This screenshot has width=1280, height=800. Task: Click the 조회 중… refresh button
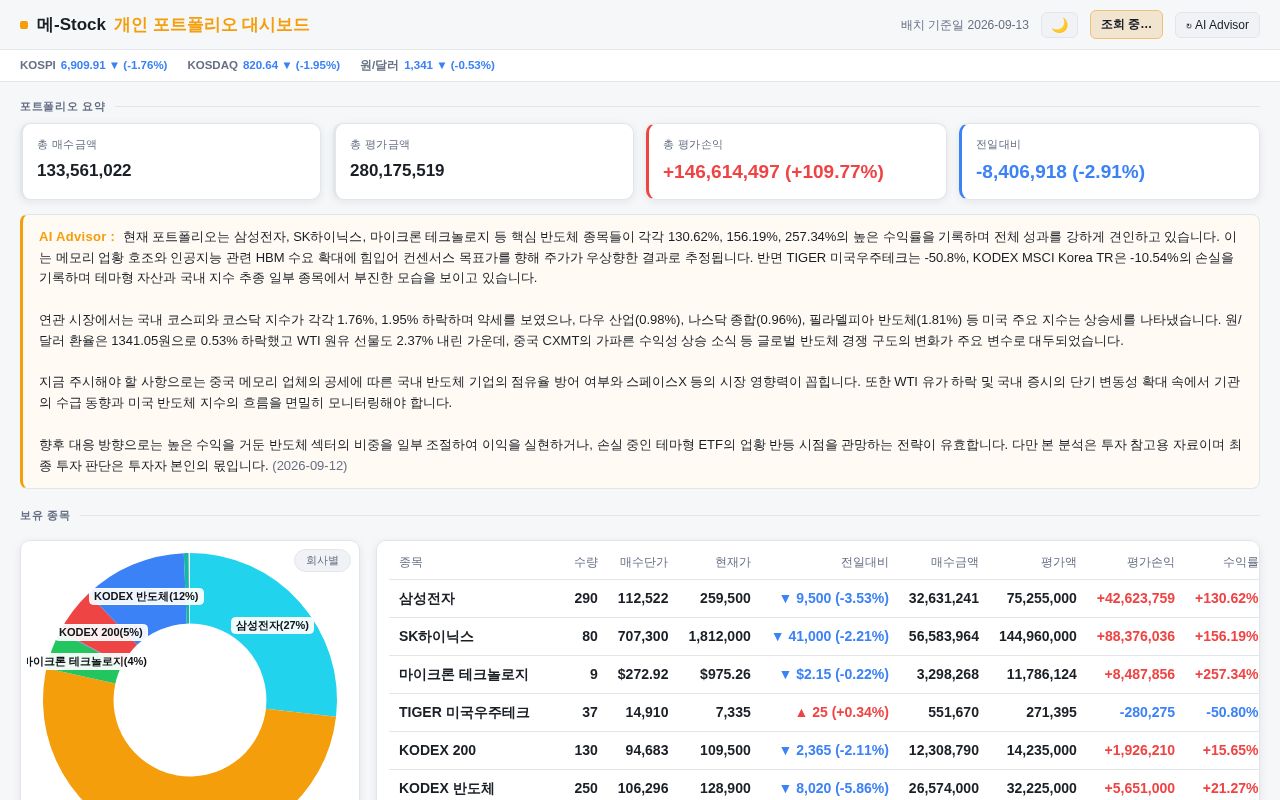click(1126, 25)
